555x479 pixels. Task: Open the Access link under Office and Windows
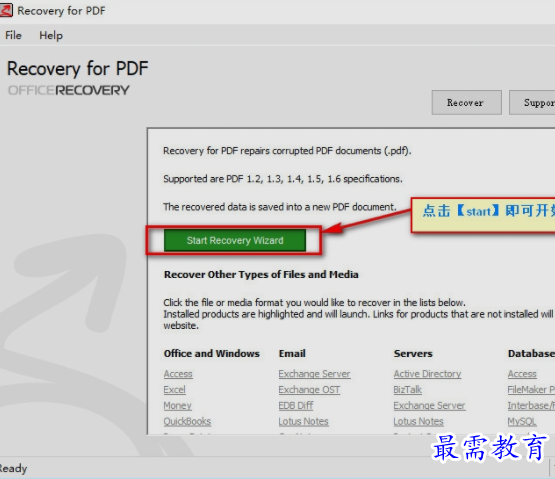click(x=178, y=374)
